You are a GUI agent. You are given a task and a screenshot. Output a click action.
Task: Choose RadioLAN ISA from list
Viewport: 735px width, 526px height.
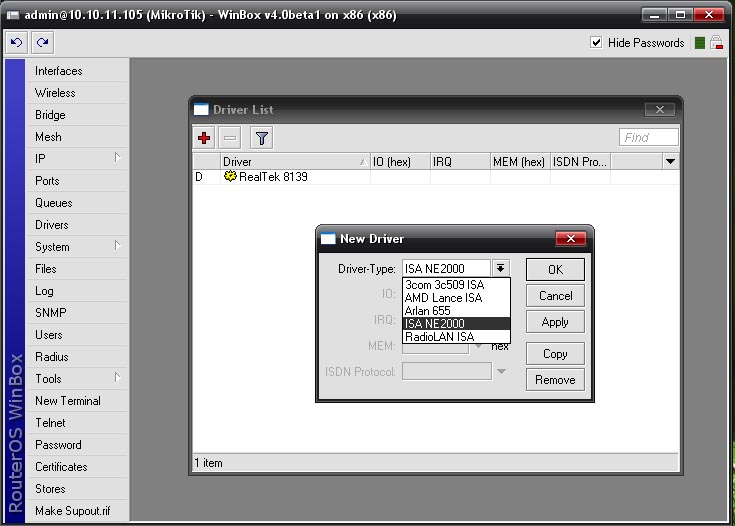(x=456, y=337)
